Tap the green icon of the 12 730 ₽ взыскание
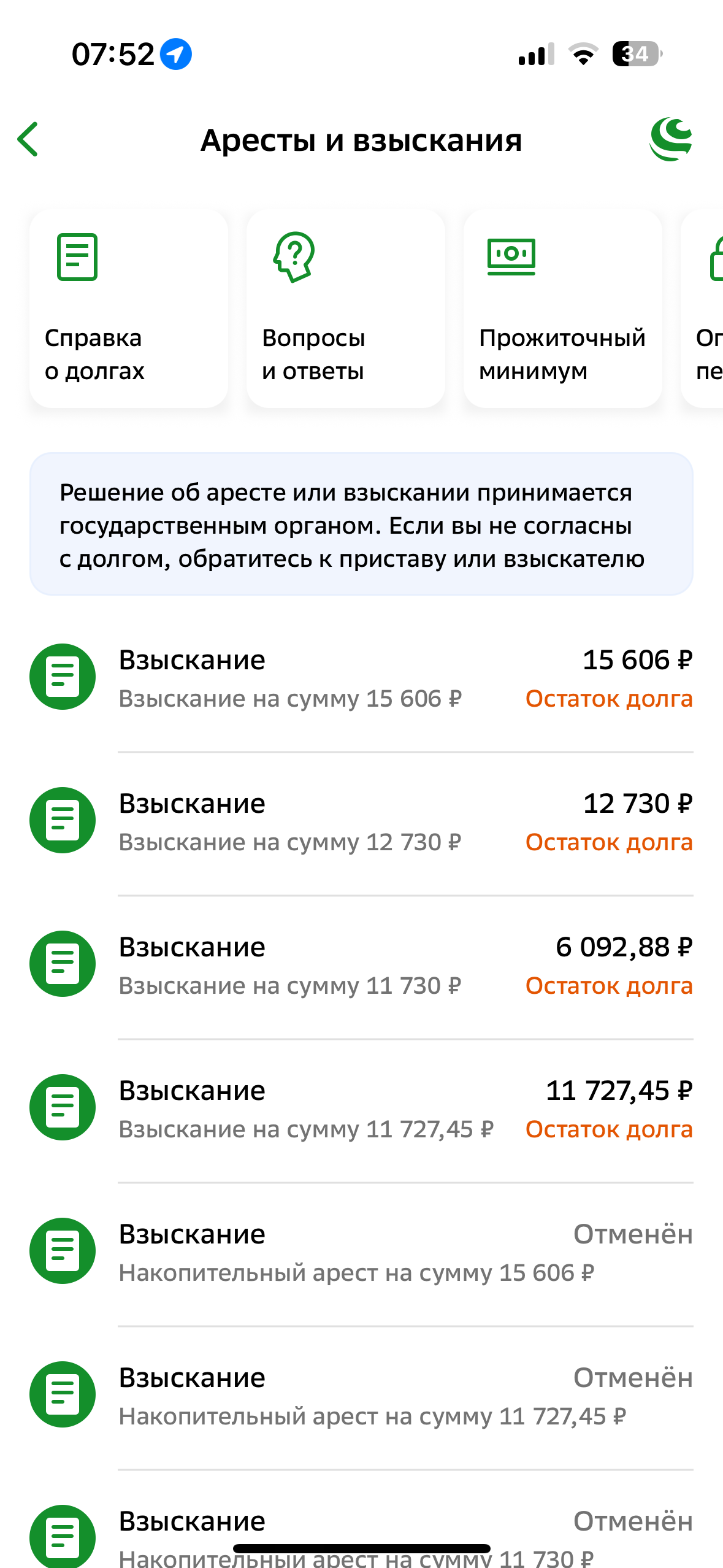The width and height of the screenshot is (723, 1568). pos(61,820)
